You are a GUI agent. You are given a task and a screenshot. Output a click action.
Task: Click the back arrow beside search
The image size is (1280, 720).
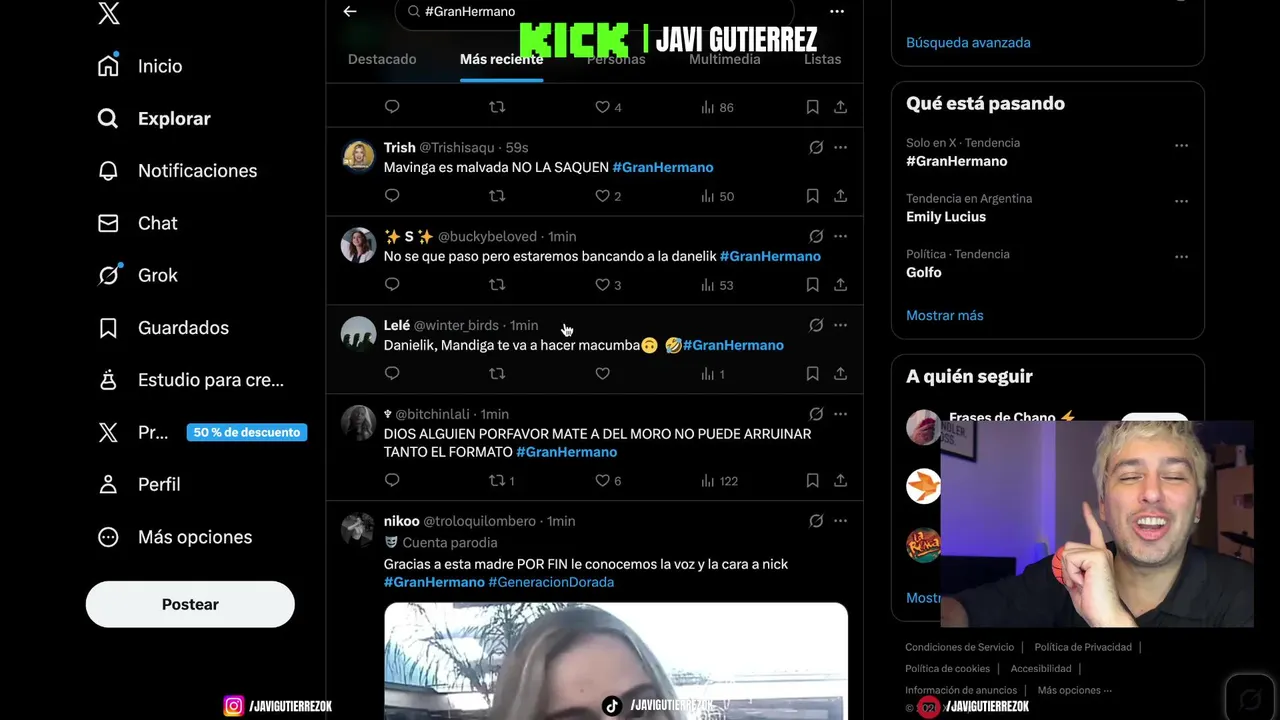350,11
